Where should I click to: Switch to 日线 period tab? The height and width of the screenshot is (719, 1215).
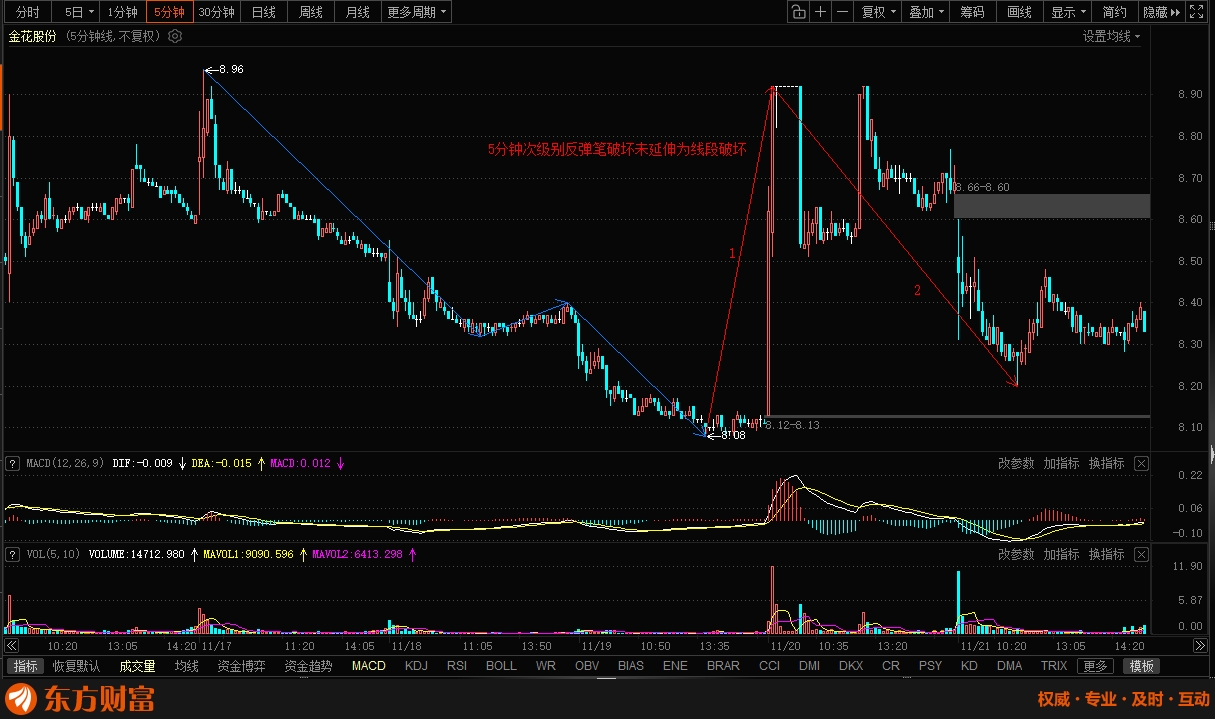[264, 12]
